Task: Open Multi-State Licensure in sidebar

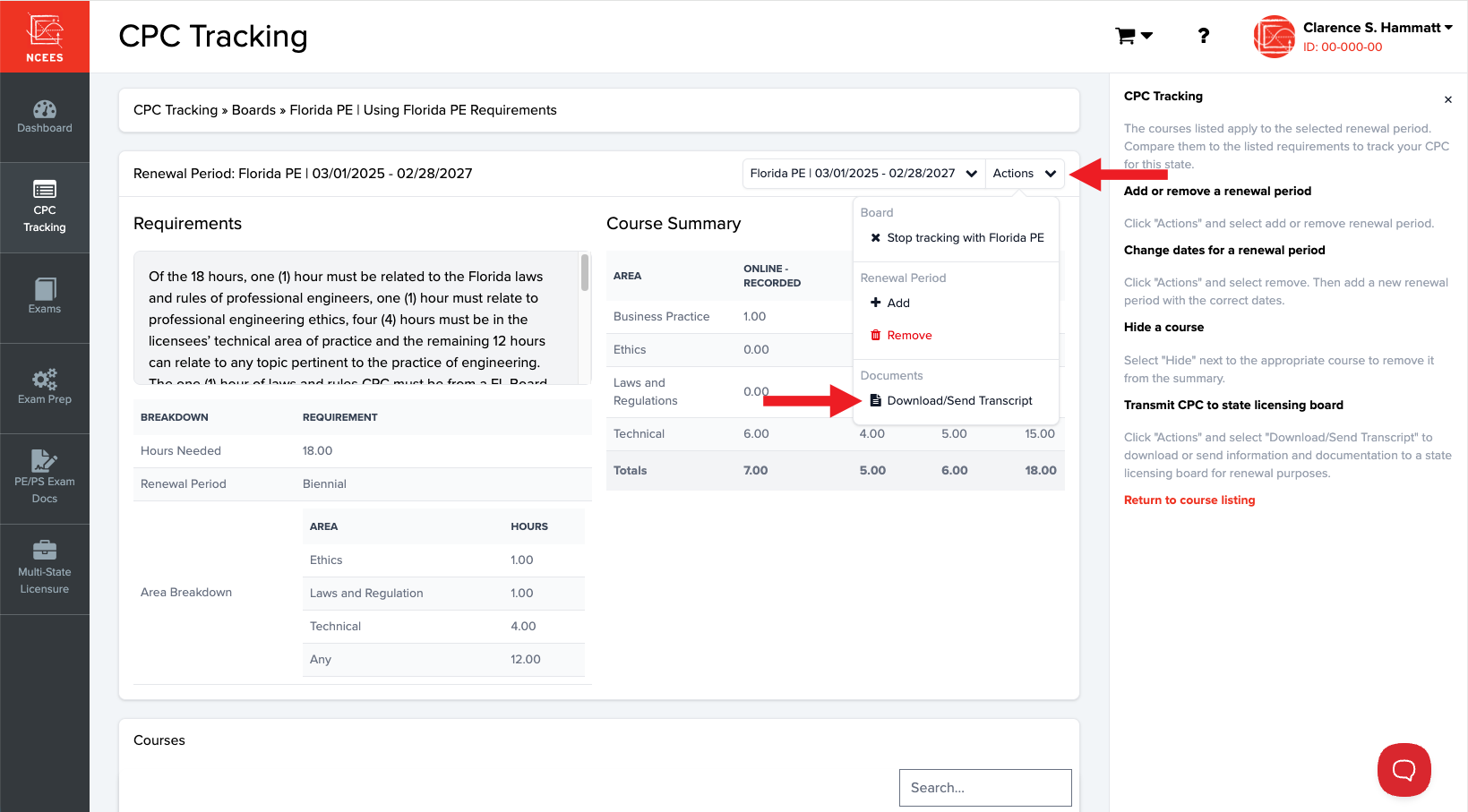Action: point(45,569)
